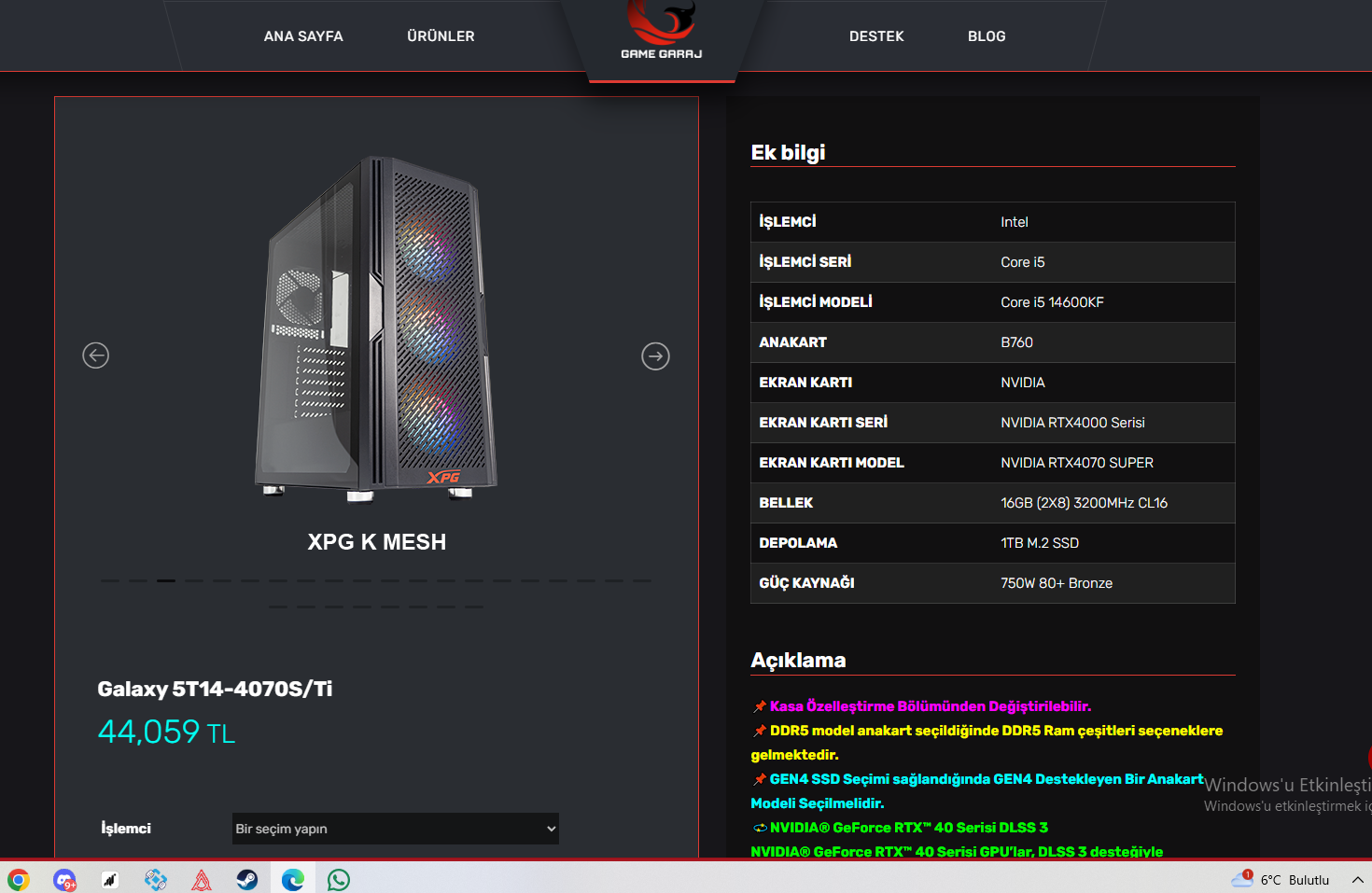Navigate to the DESTEK page

point(876,36)
